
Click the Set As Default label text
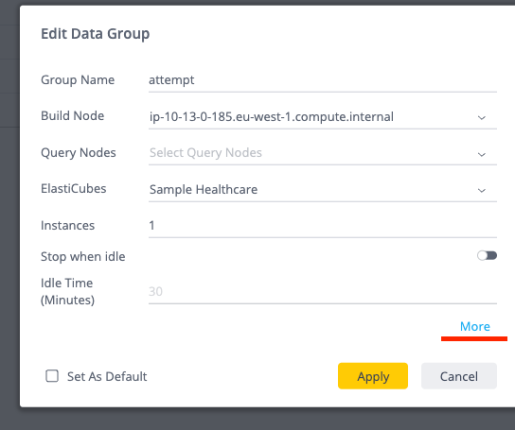107,377
